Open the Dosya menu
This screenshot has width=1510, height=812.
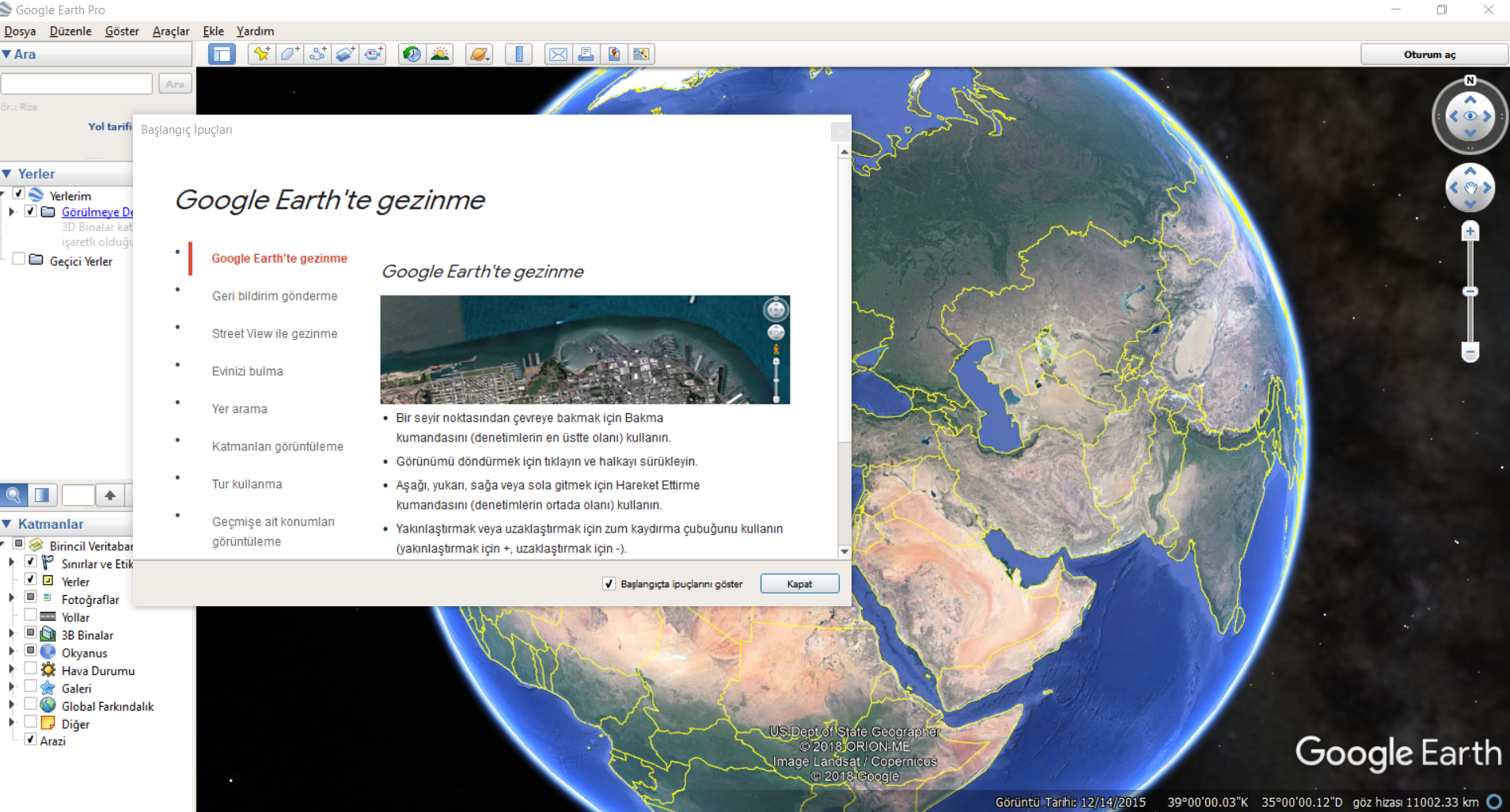[x=20, y=31]
